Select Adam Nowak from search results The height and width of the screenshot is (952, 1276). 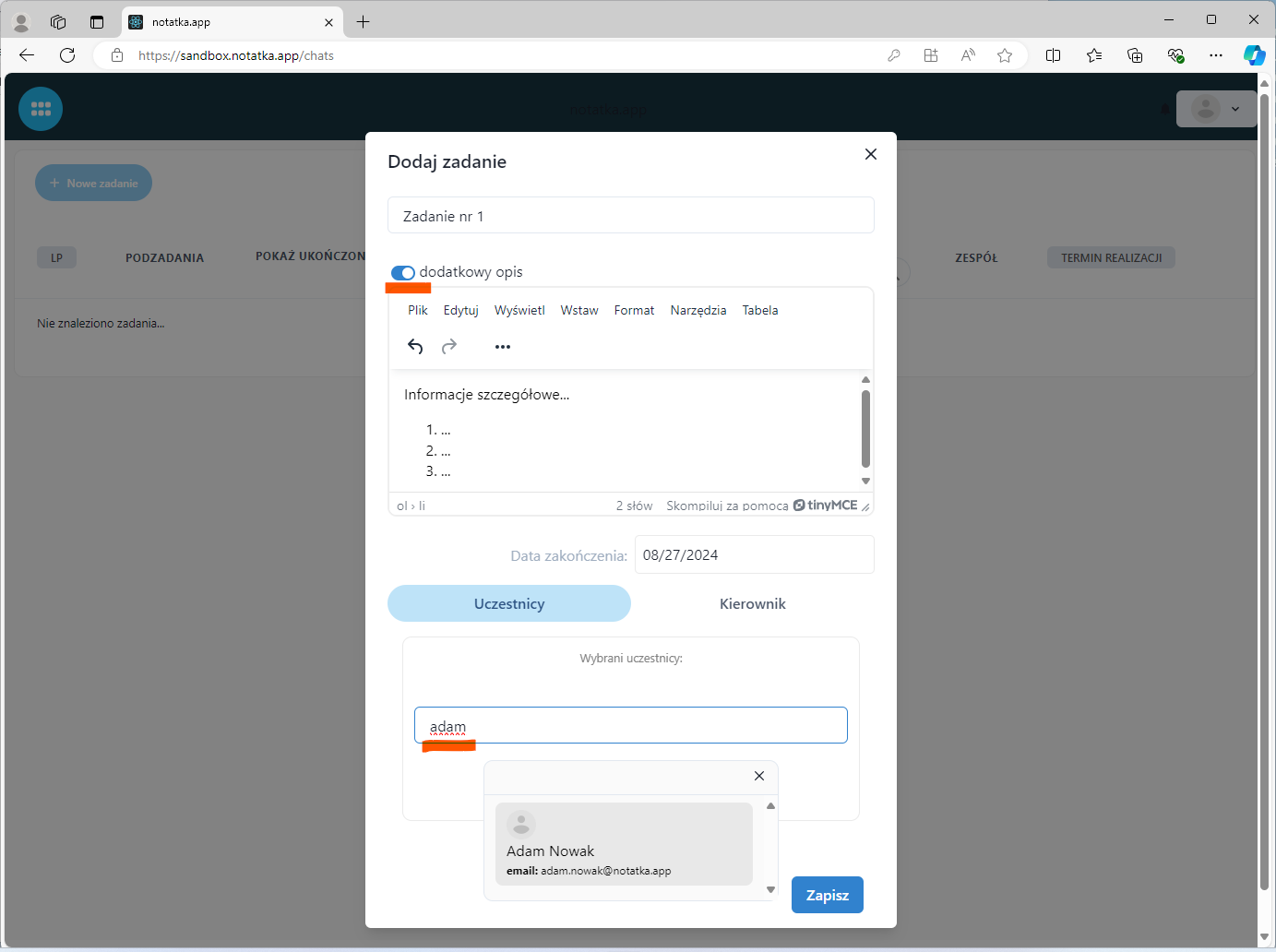coord(624,844)
